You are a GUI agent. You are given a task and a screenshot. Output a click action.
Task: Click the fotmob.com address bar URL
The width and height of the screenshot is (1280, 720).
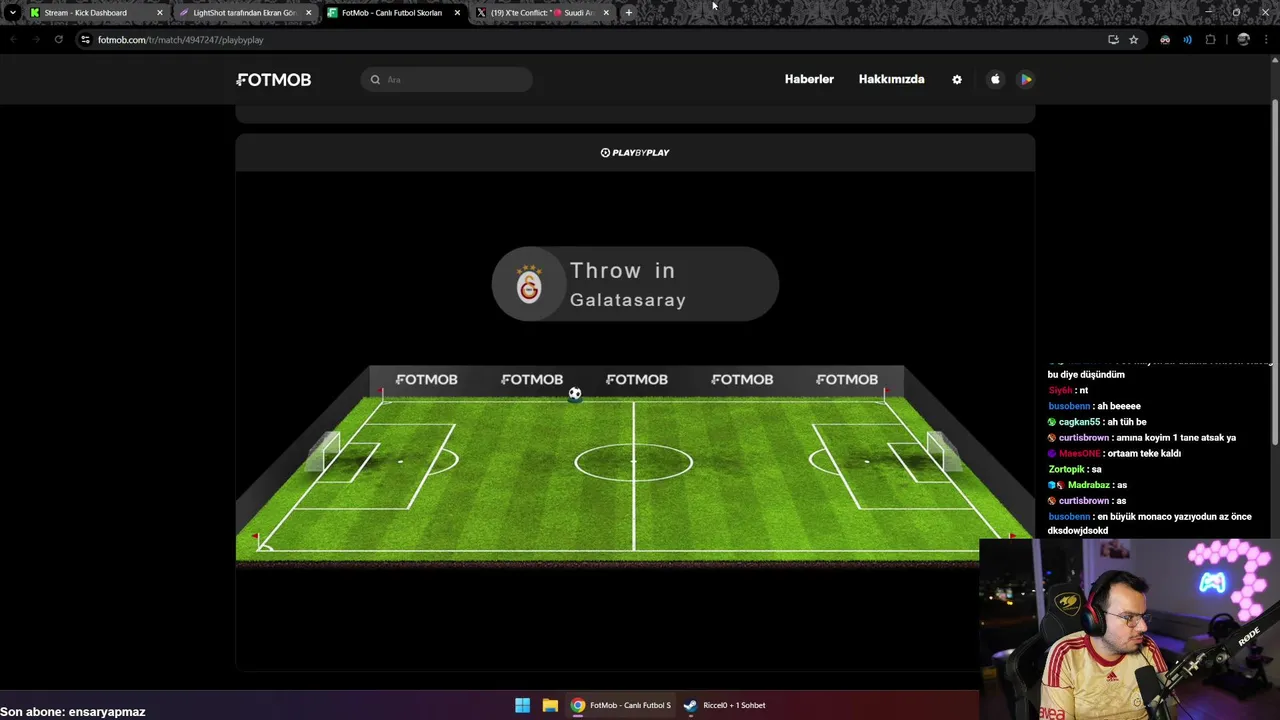pyautogui.click(x=181, y=40)
